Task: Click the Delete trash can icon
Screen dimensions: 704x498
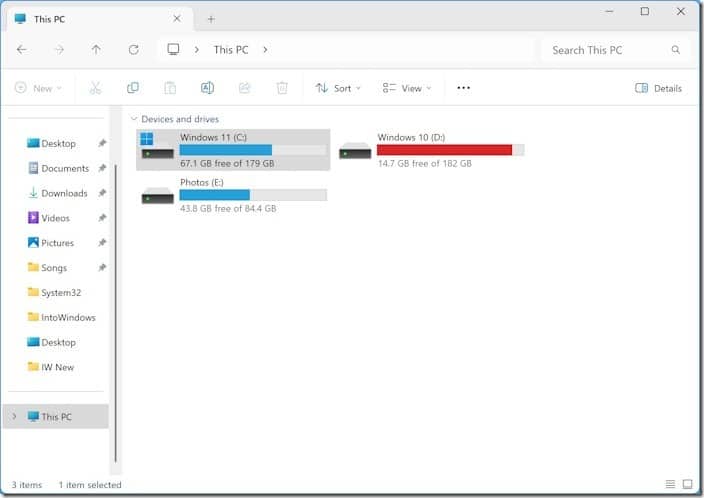Action: click(282, 88)
